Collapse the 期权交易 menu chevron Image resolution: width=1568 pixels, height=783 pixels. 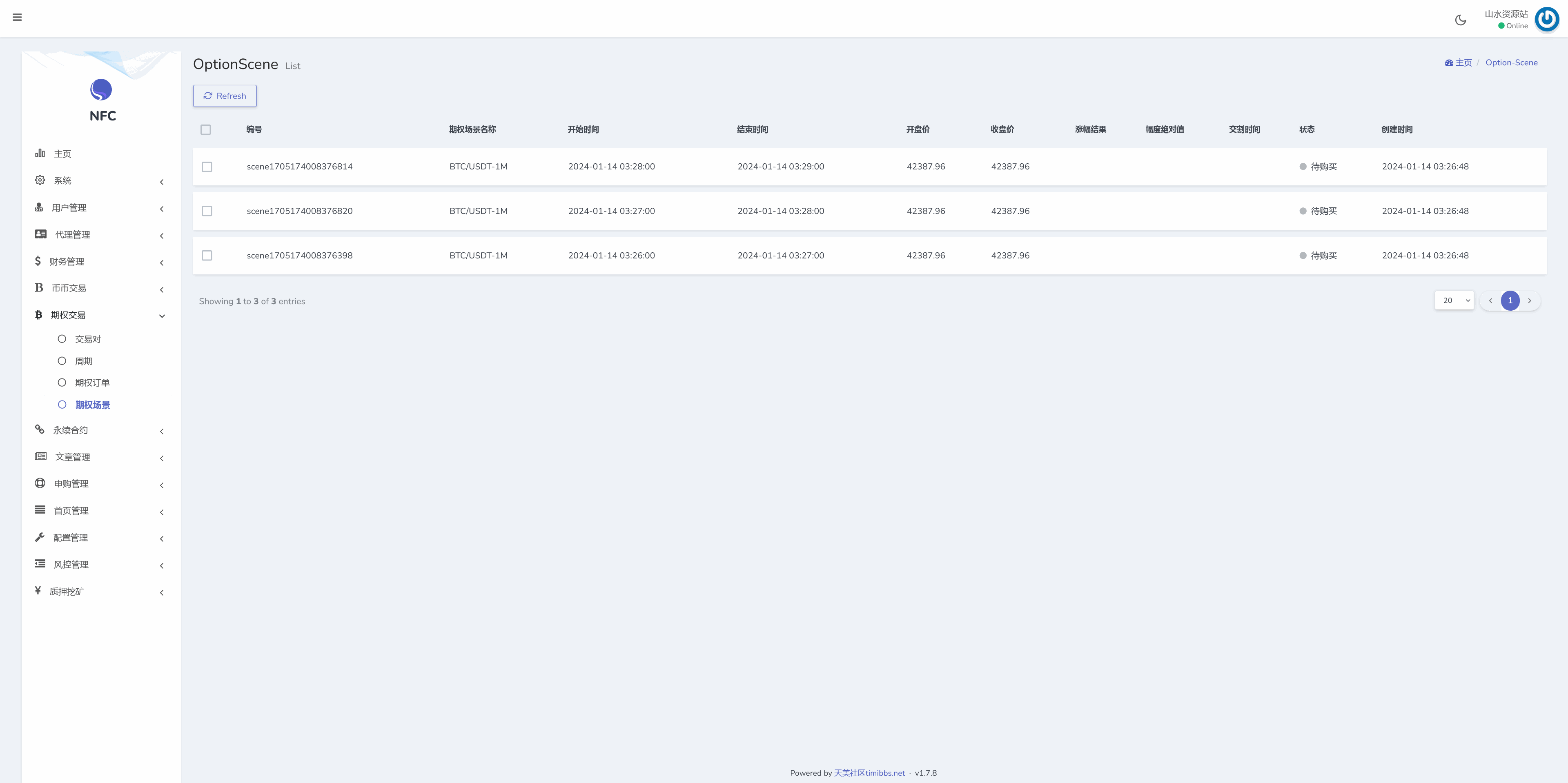coord(162,316)
